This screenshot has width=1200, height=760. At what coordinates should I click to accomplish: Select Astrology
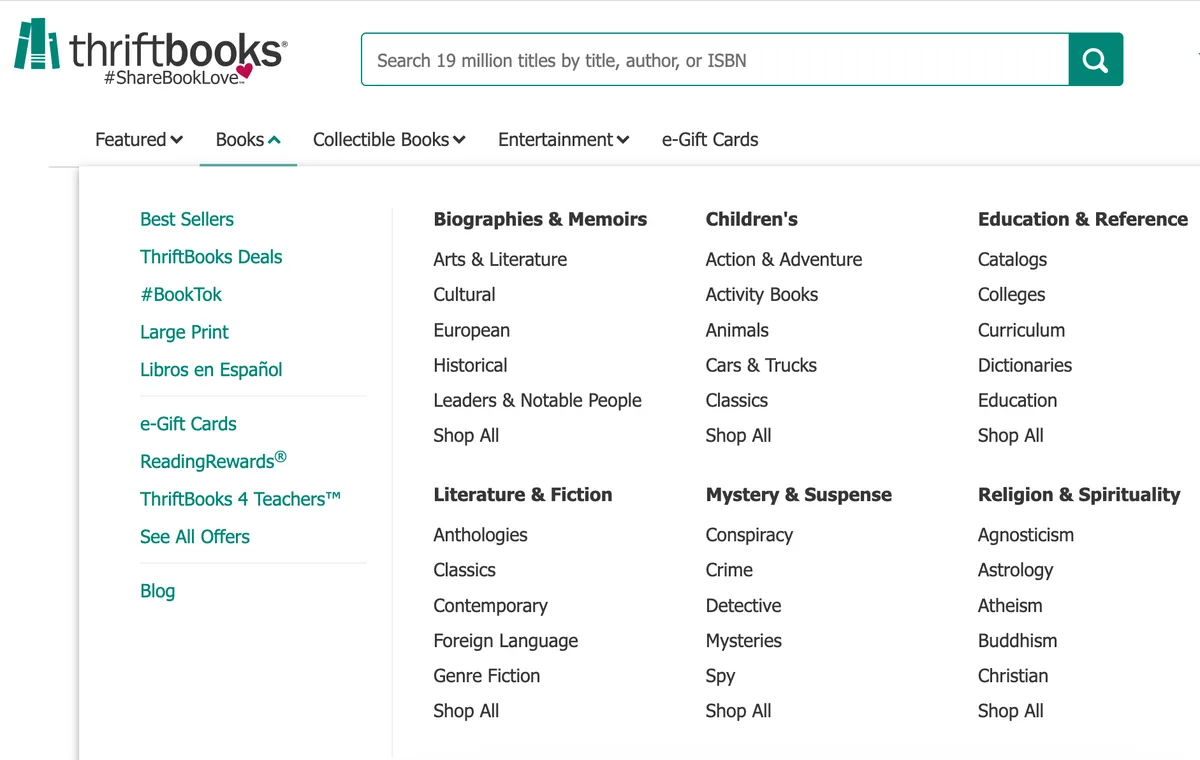pos(1015,570)
